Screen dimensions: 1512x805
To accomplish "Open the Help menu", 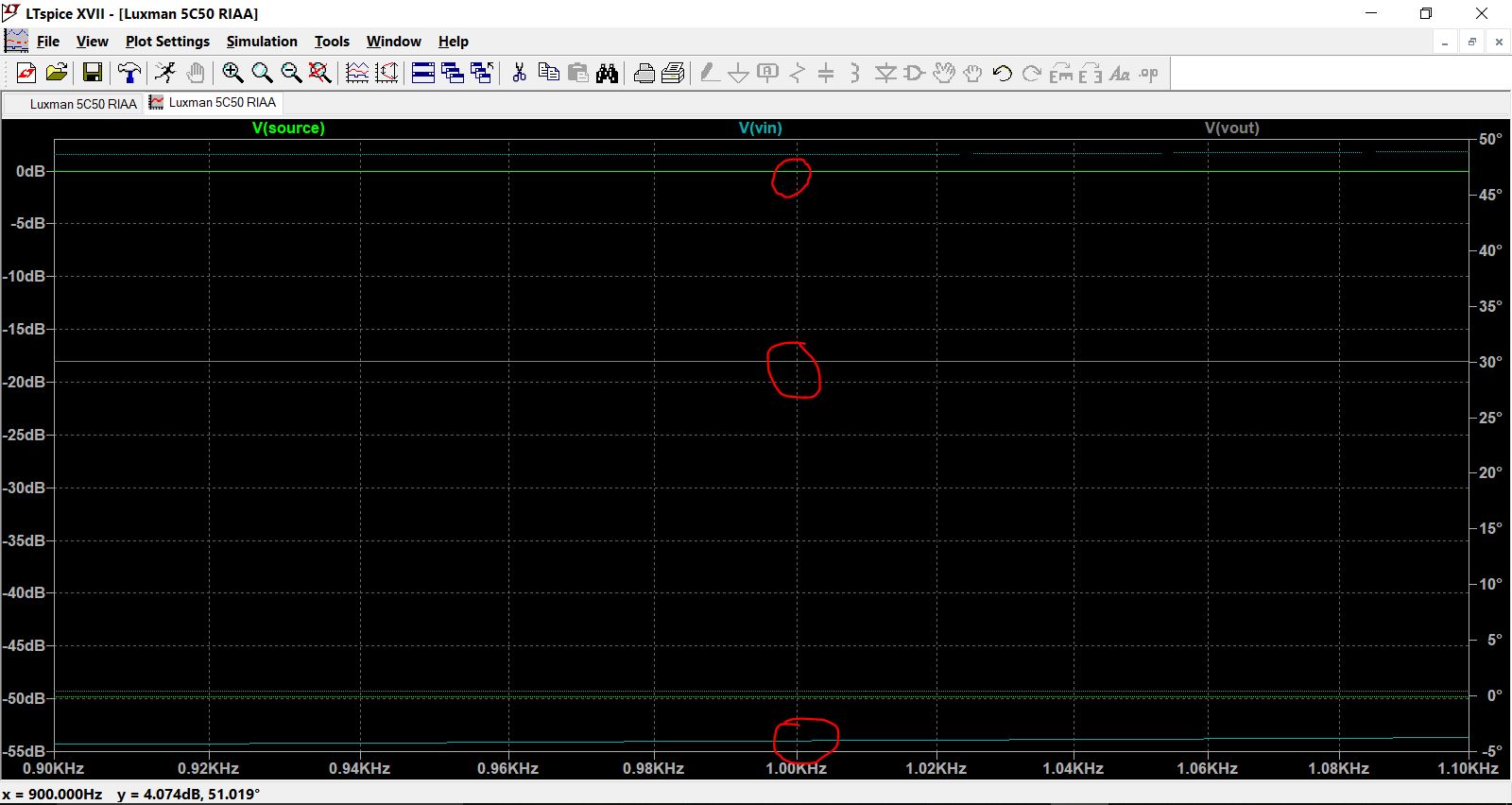I will 453,42.
